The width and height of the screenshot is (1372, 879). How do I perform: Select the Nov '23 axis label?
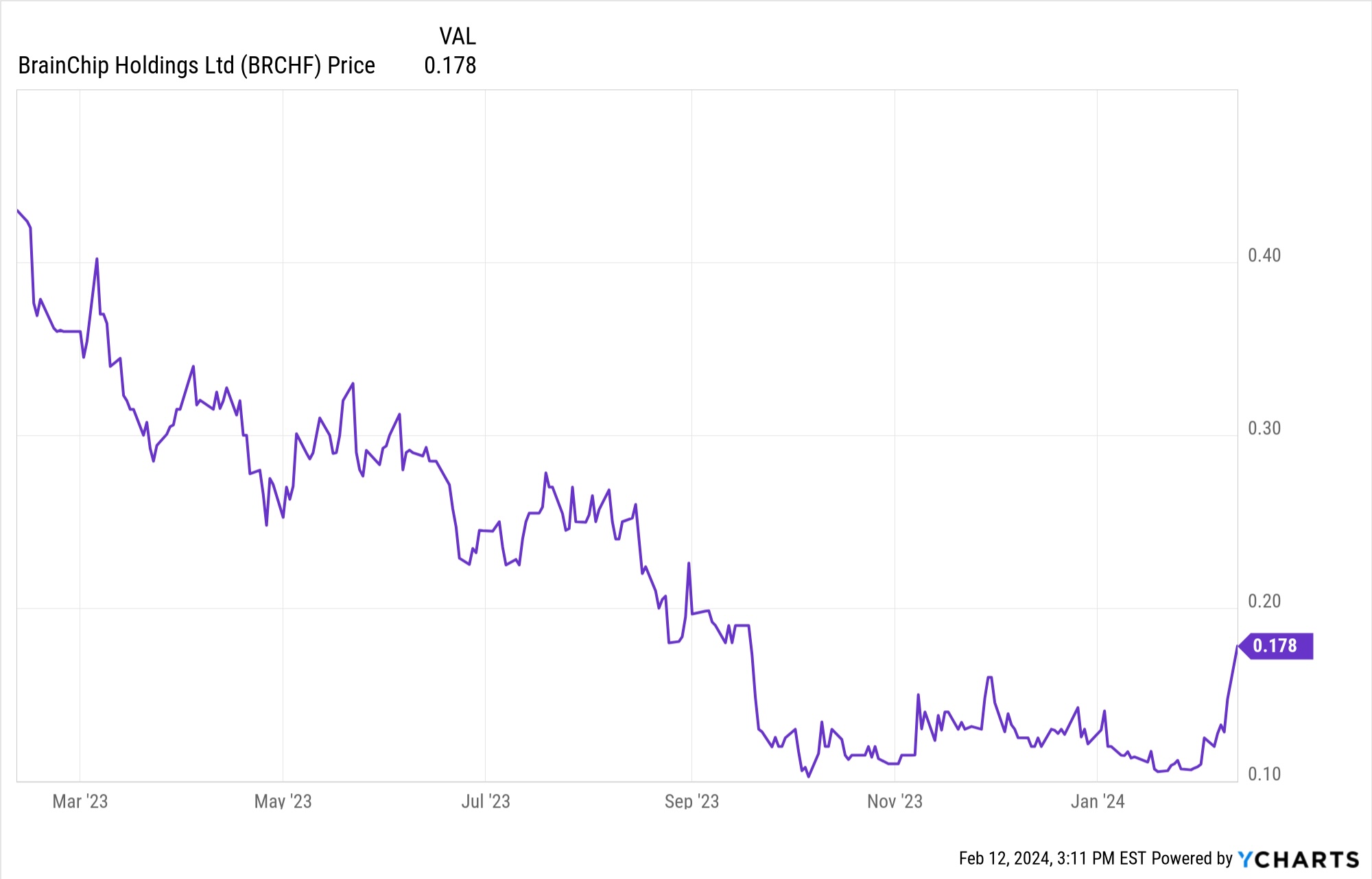click(895, 801)
